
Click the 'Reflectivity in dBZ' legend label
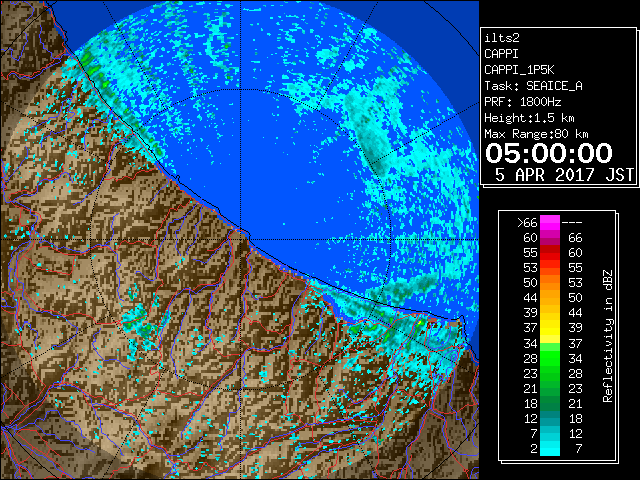point(608,336)
